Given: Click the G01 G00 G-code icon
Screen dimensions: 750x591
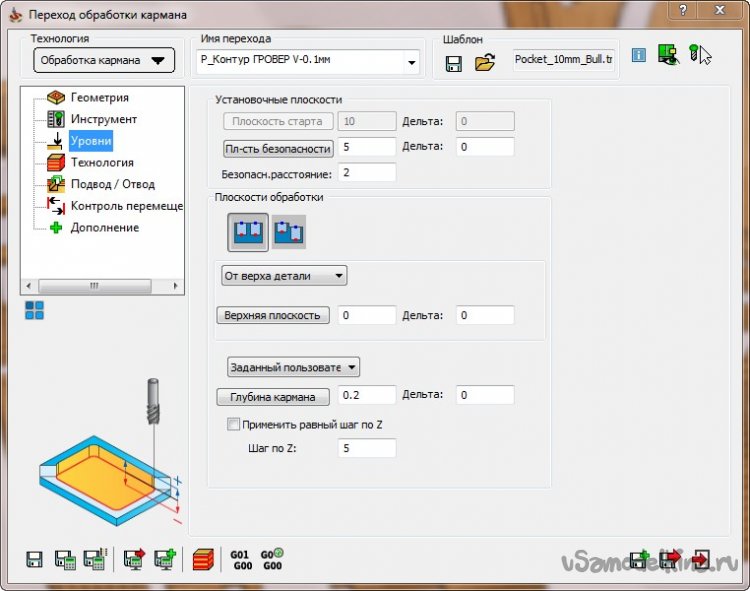Looking at the screenshot, I should (x=240, y=559).
